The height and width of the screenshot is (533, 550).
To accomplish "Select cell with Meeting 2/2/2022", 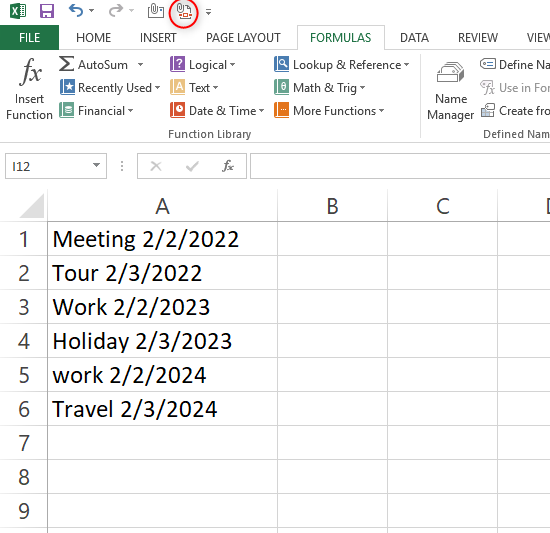I will click(x=162, y=239).
